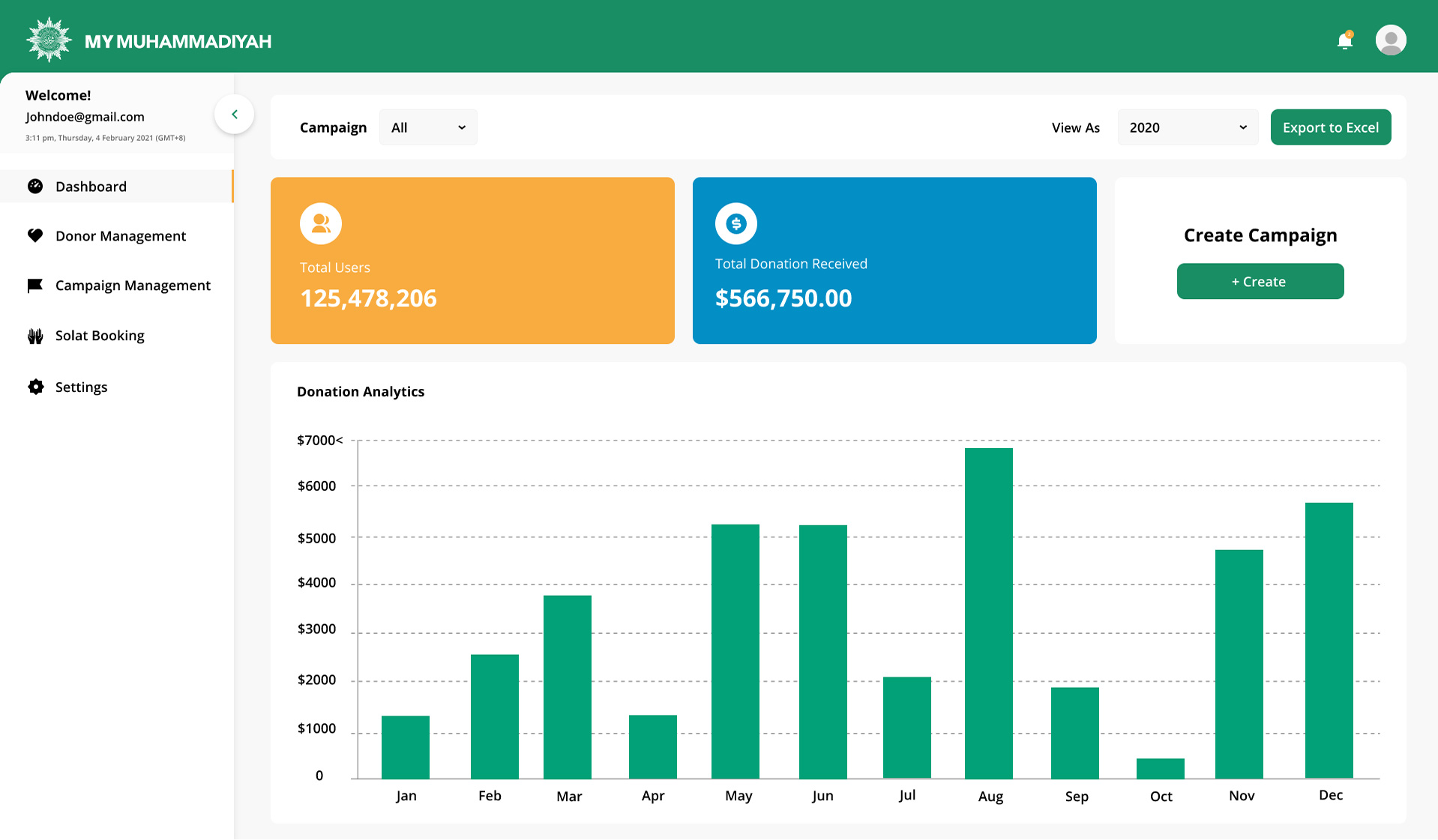Open the notifications bell
The height and width of the screenshot is (840, 1438).
click(1345, 40)
